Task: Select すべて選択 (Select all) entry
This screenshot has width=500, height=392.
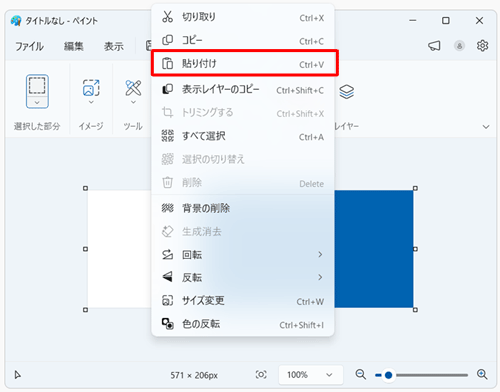Action: coord(243,136)
